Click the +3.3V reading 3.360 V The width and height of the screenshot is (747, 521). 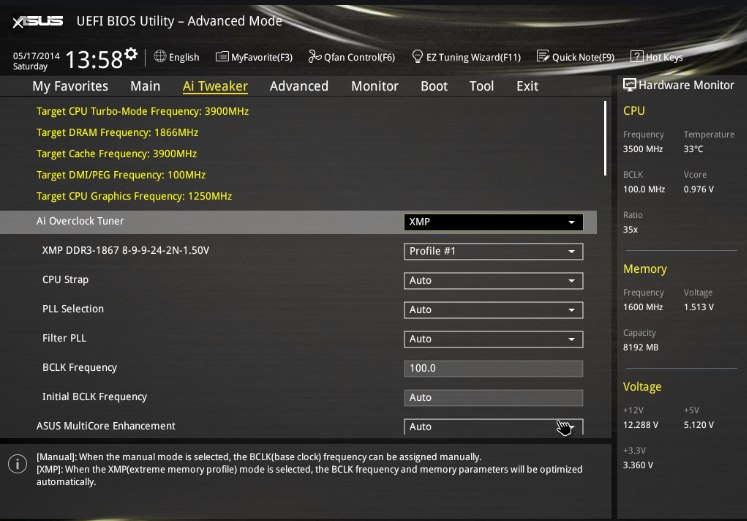(x=638, y=465)
